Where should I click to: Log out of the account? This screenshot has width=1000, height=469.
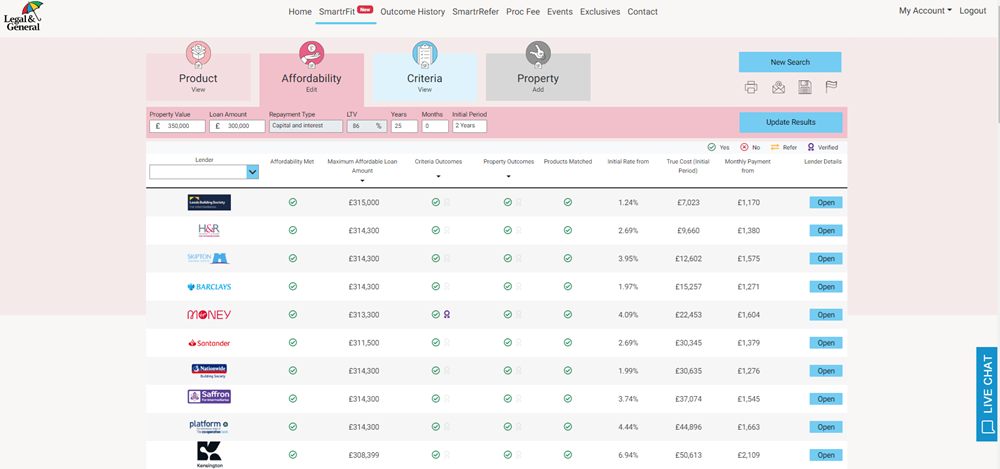[973, 11]
